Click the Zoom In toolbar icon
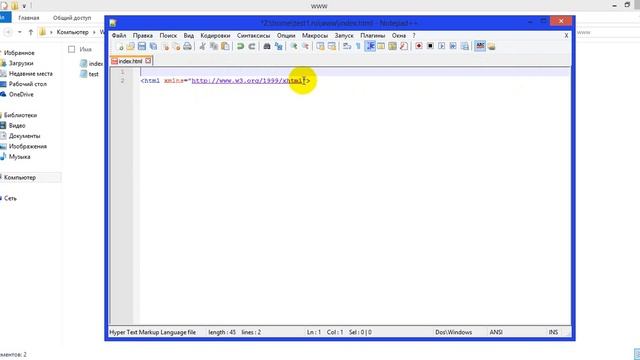The width and height of the screenshot is (640, 360). click(x=294, y=47)
